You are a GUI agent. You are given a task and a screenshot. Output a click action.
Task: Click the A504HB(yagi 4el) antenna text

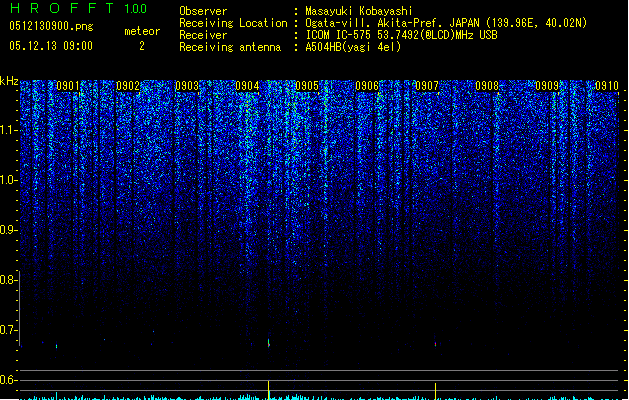[x=353, y=47]
